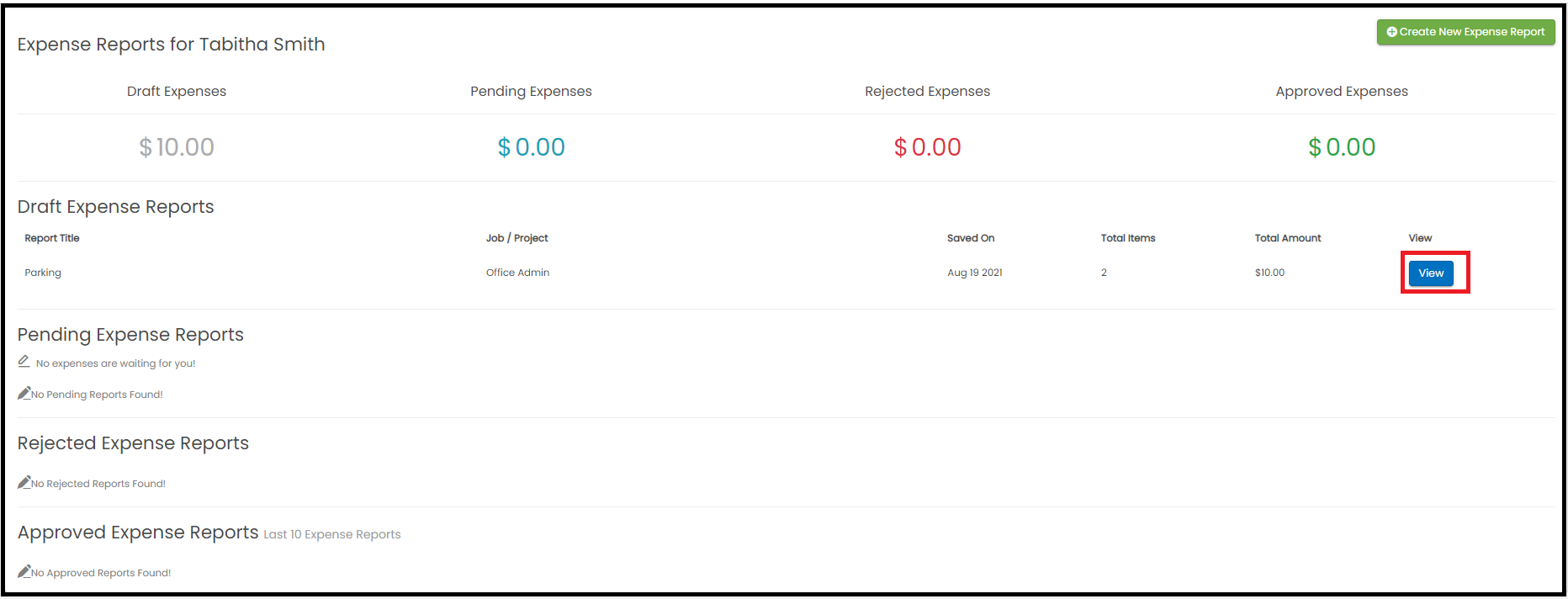Viewport: 1568px width, 599px height.
Task: Click the pencil icon by No Approved Reports Found
Action: pyautogui.click(x=24, y=571)
